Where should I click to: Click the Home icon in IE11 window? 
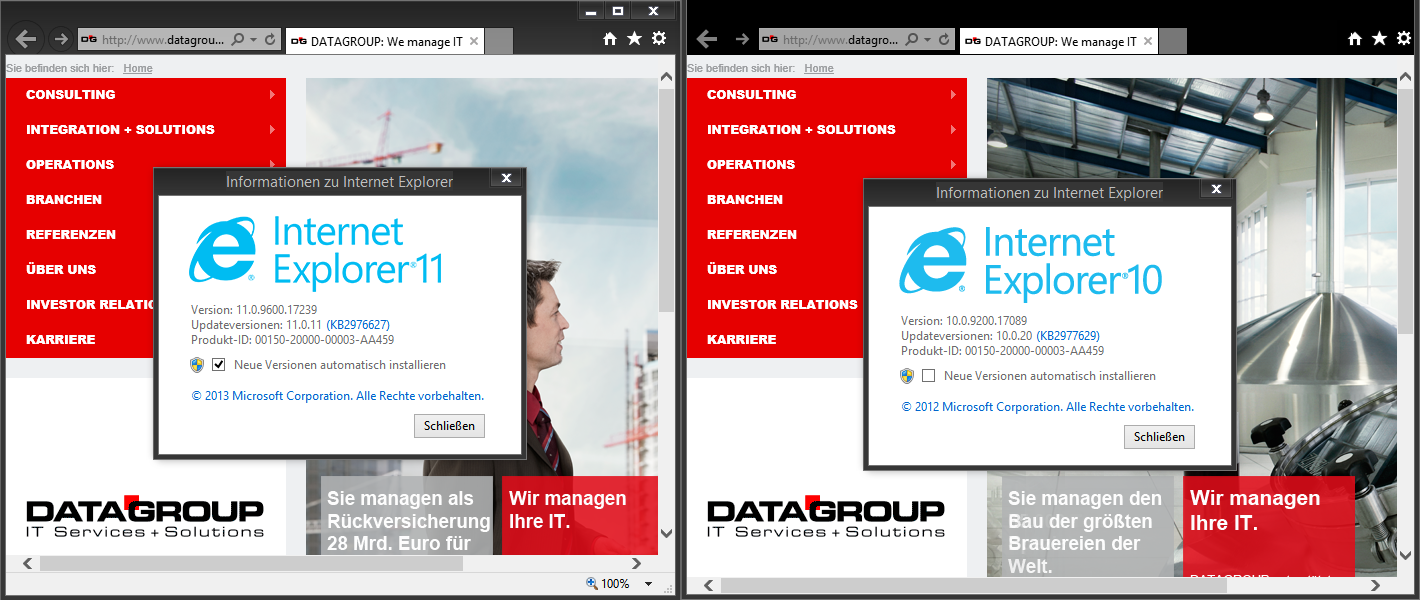pyautogui.click(x=610, y=39)
